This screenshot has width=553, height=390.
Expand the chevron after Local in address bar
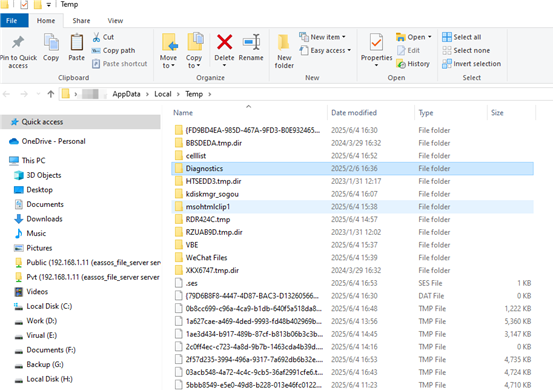click(x=178, y=94)
